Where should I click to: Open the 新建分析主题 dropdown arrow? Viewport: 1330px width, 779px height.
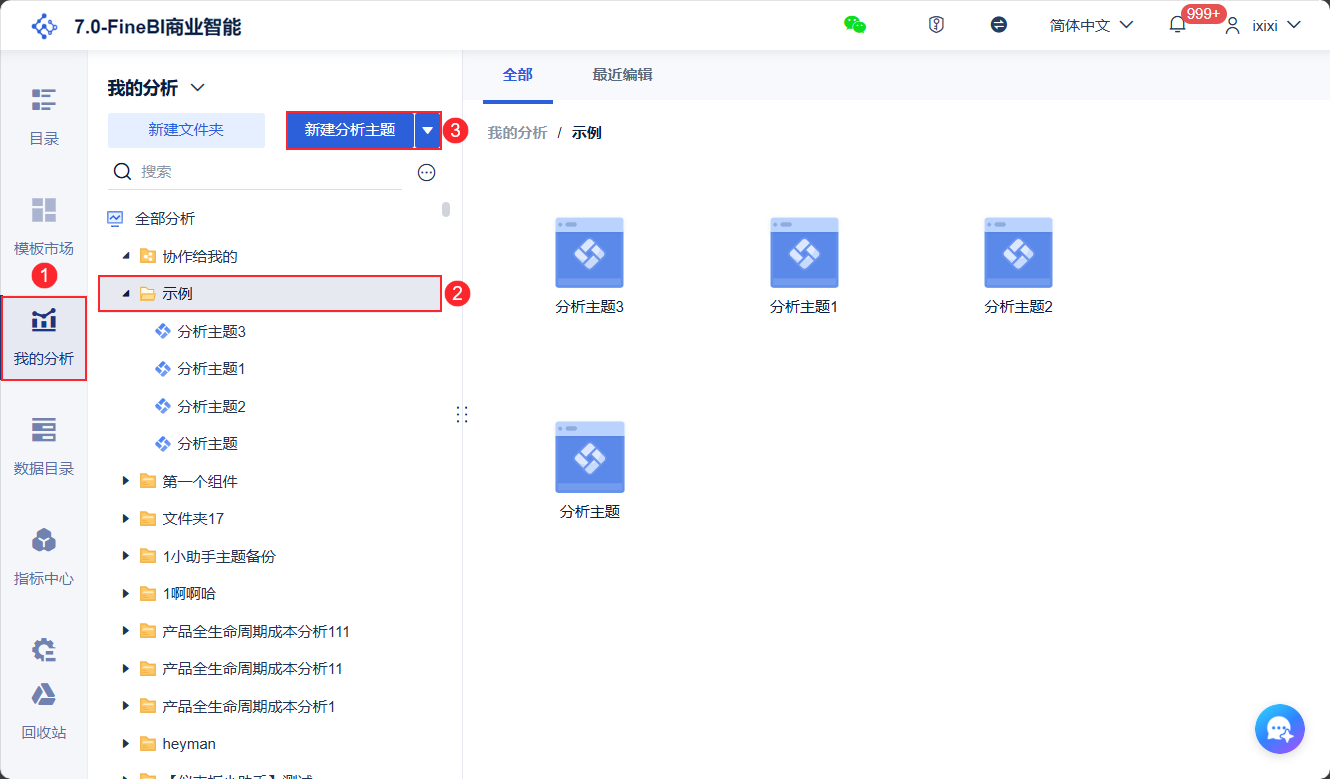pos(428,130)
